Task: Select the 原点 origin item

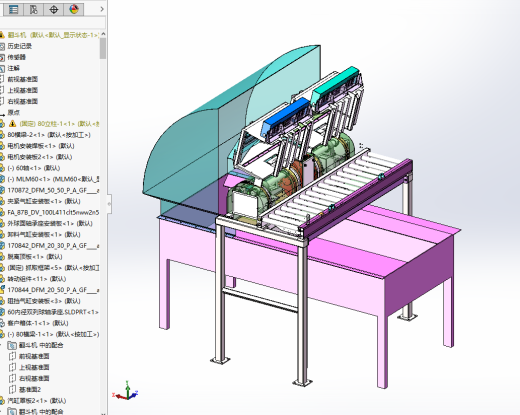Action: pos(14,112)
